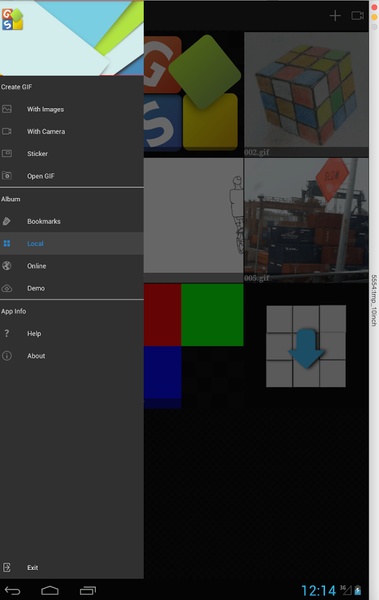
Task: Tap the camera record icon in top bar
Action: tap(358, 15)
